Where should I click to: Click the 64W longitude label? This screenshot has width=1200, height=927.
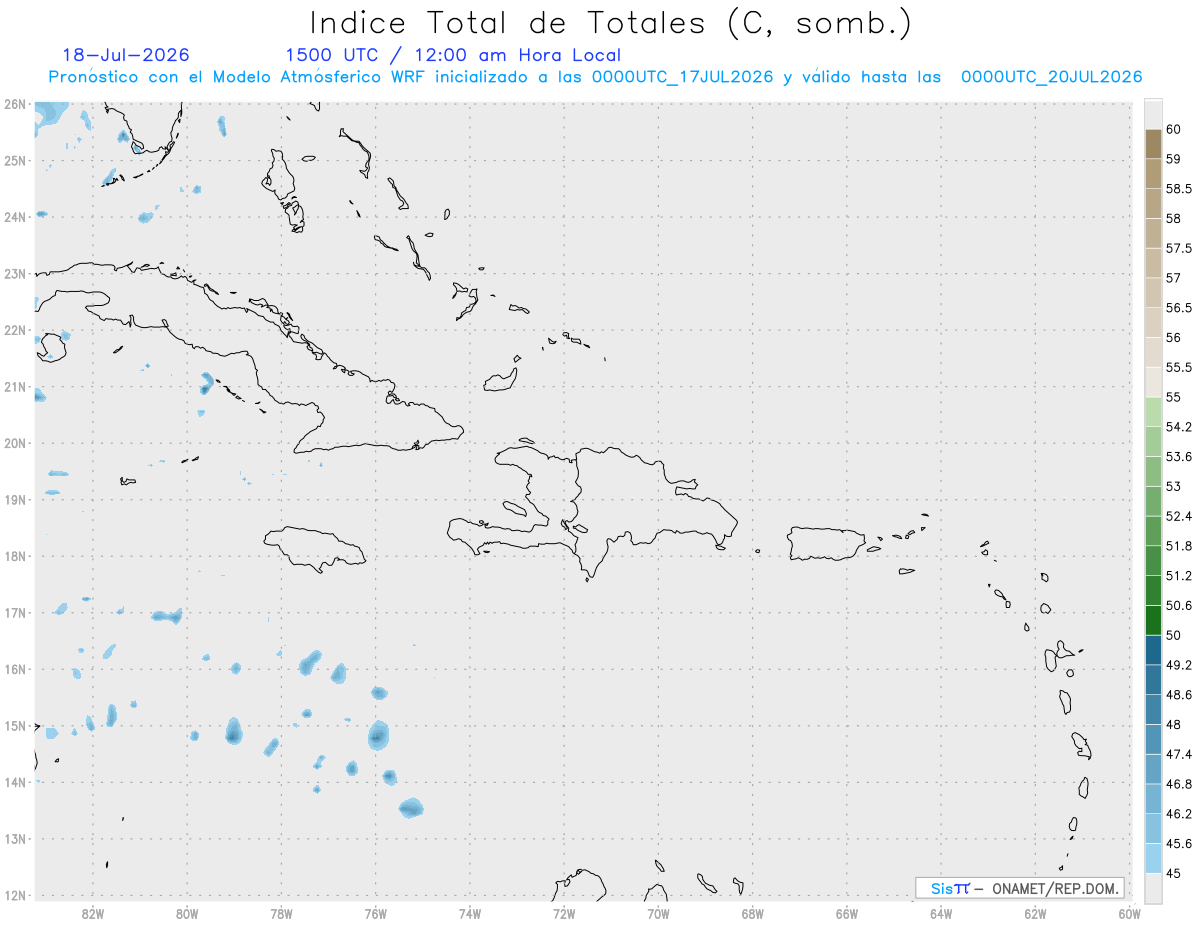pyautogui.click(x=941, y=913)
